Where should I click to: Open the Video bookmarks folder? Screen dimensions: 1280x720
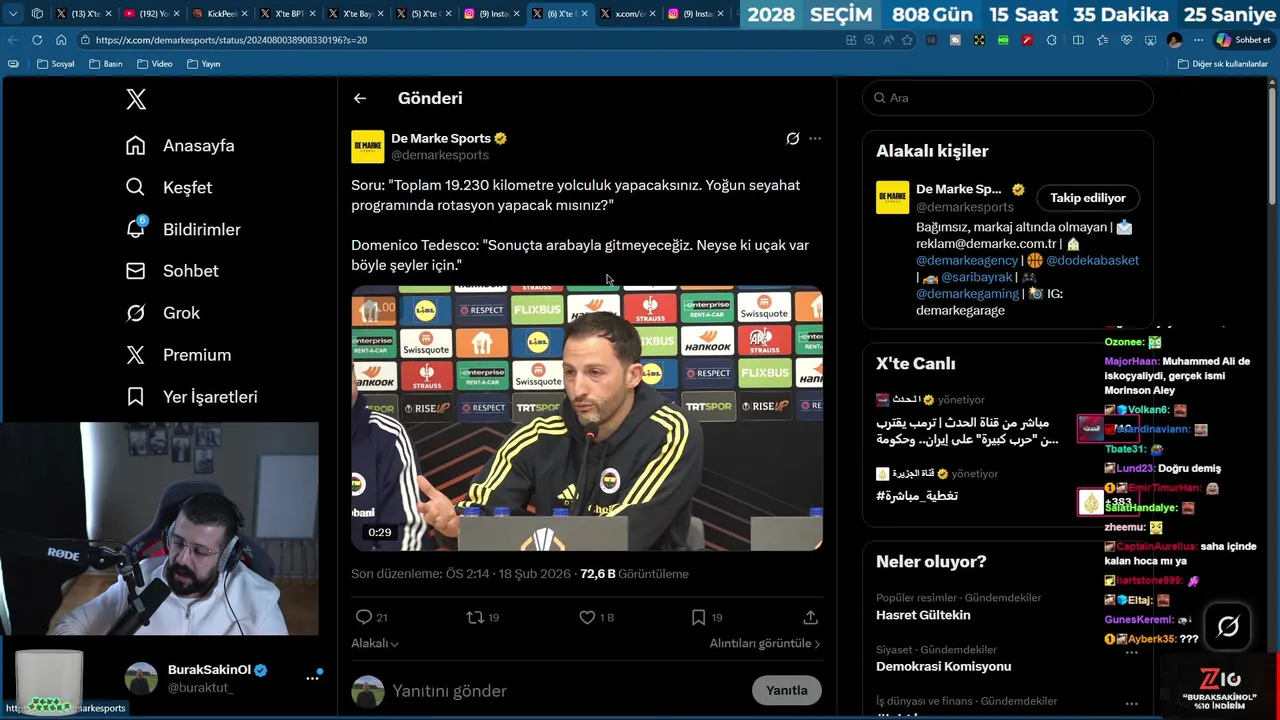(x=154, y=64)
